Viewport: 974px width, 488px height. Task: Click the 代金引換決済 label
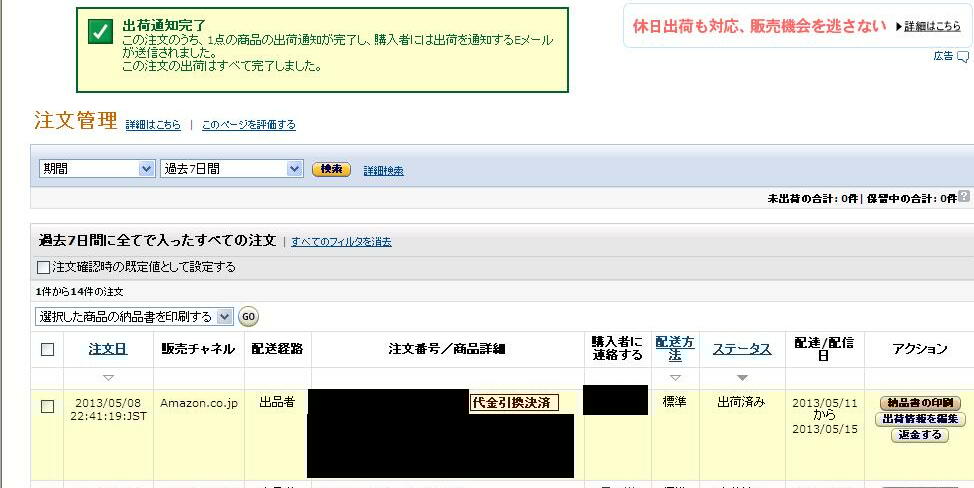point(514,402)
